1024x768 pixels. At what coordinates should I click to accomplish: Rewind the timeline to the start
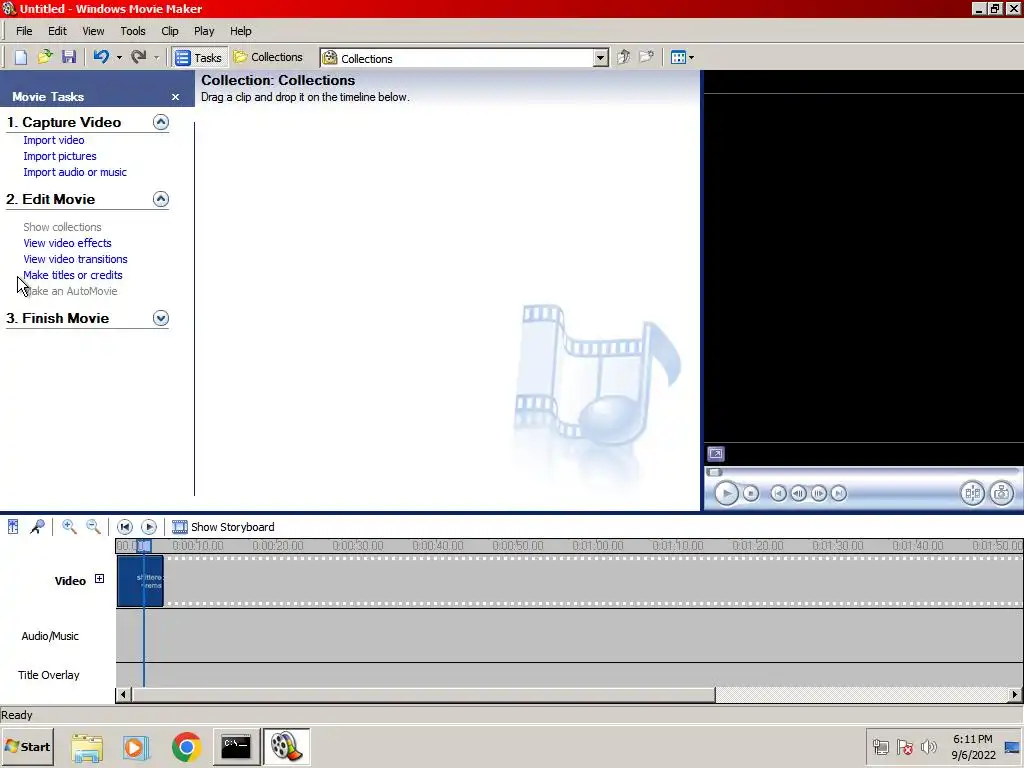[x=125, y=526]
